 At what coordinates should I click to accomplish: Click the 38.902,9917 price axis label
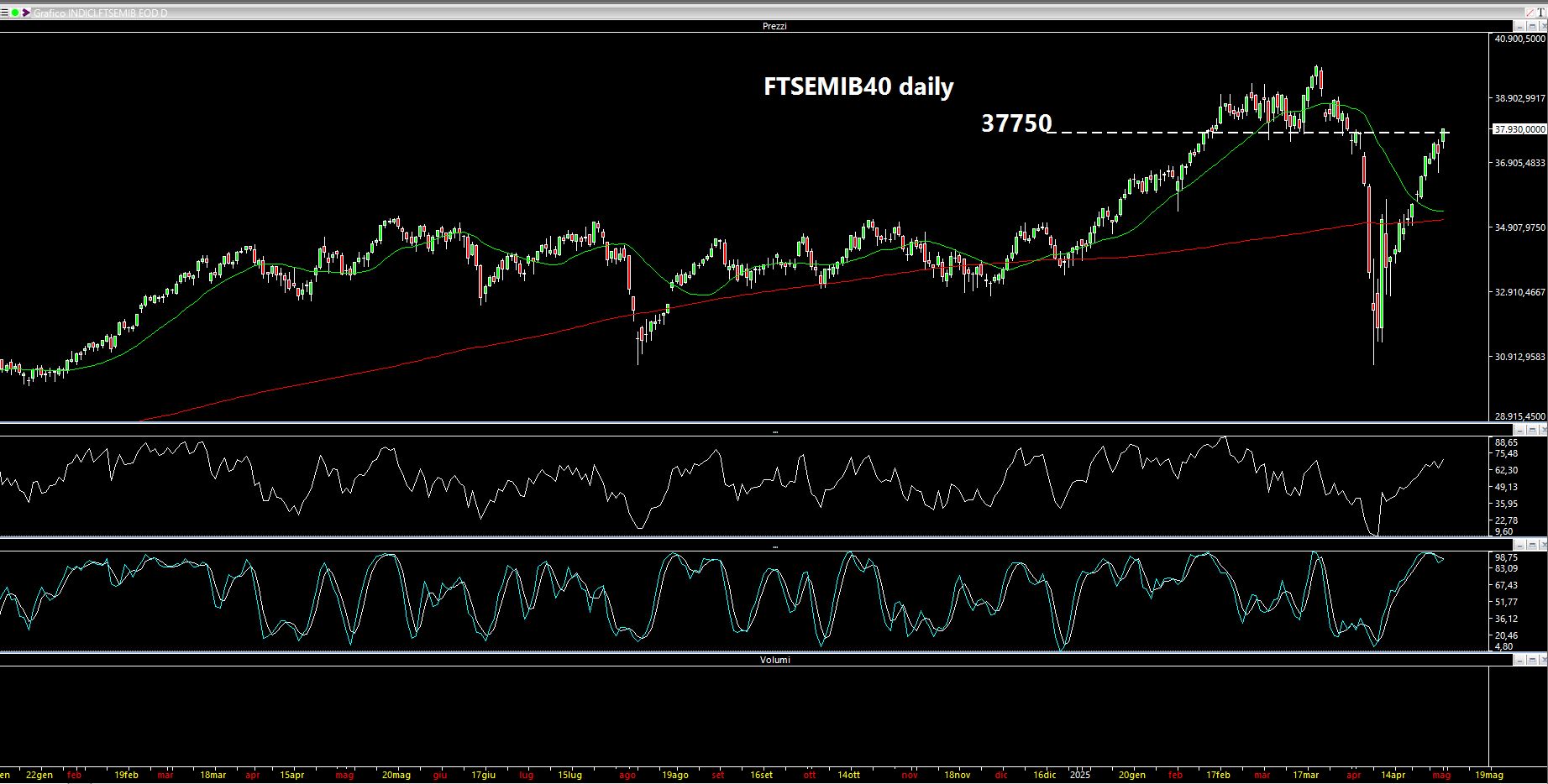coord(1519,98)
